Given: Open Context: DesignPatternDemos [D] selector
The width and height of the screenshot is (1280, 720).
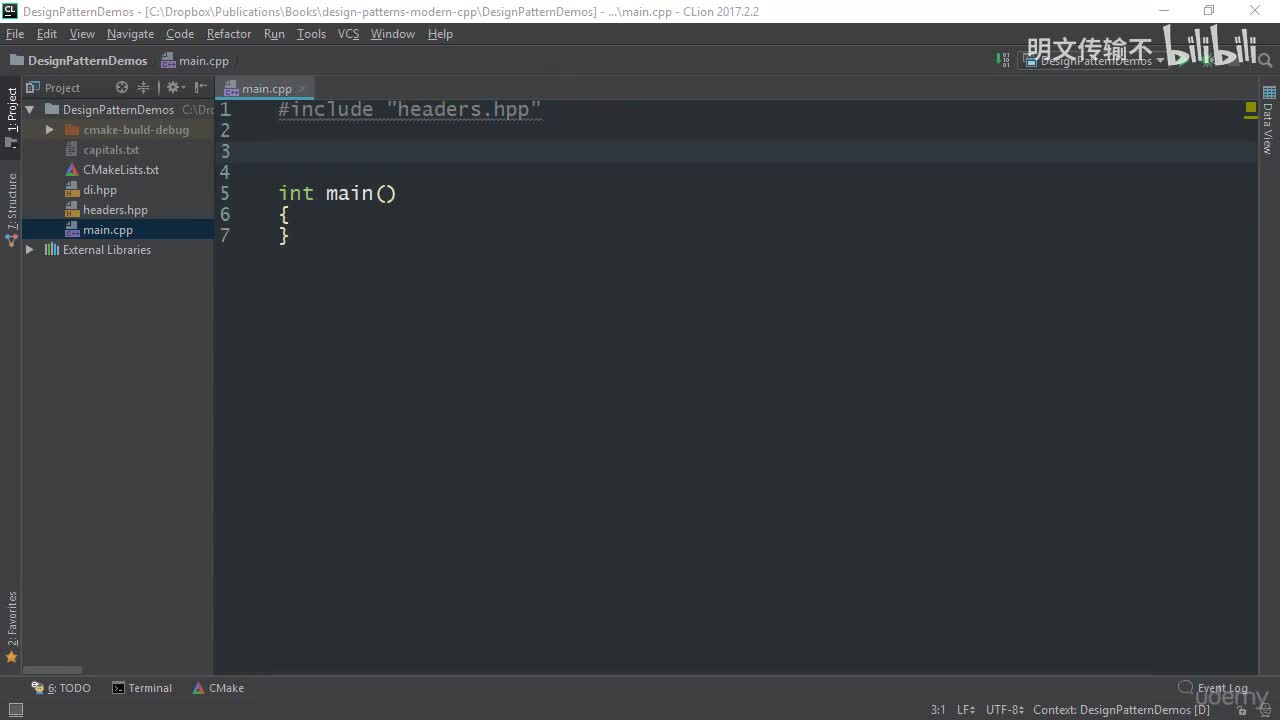Looking at the screenshot, I should (x=1121, y=710).
